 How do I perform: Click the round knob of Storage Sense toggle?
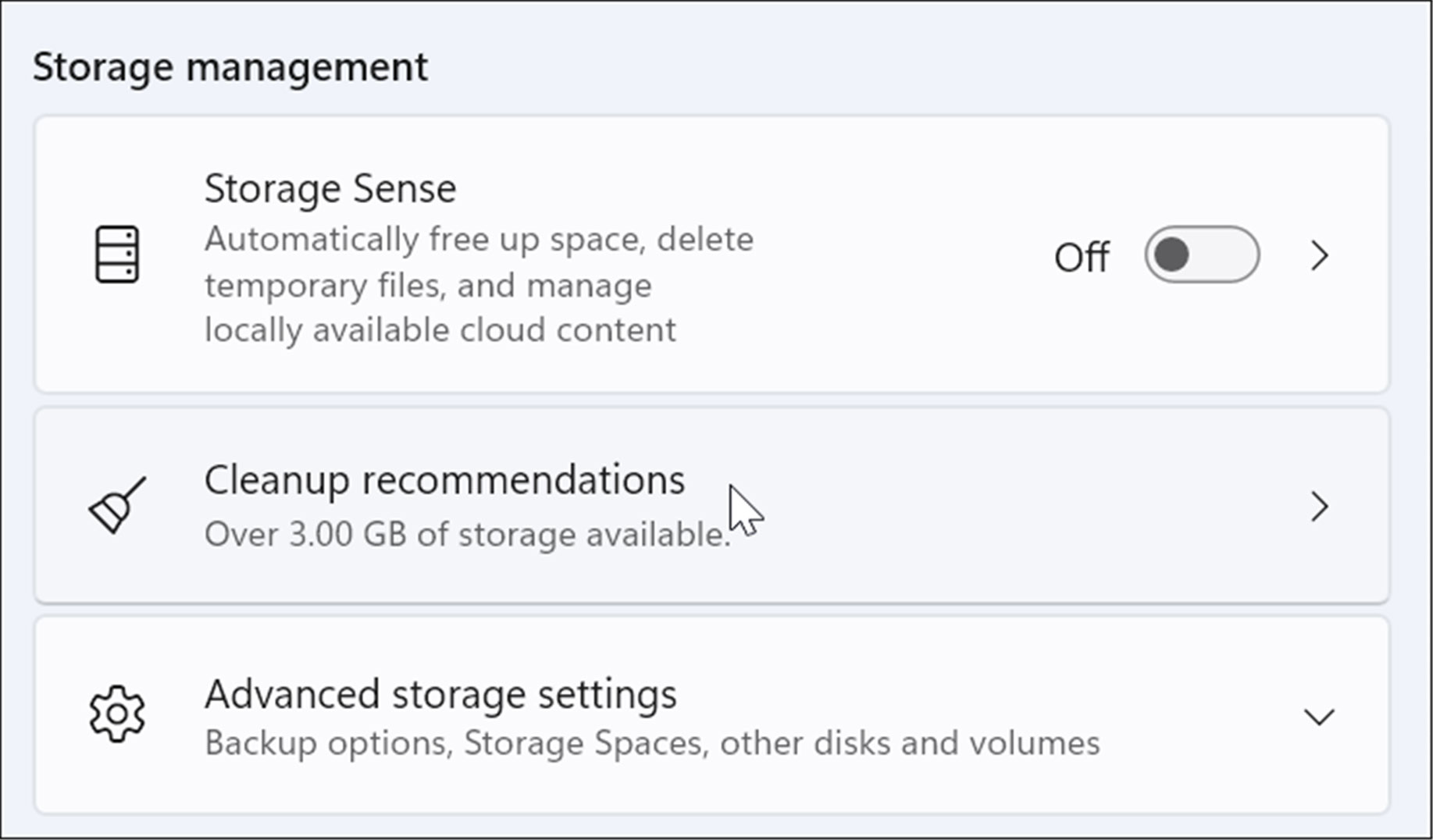pos(1172,254)
